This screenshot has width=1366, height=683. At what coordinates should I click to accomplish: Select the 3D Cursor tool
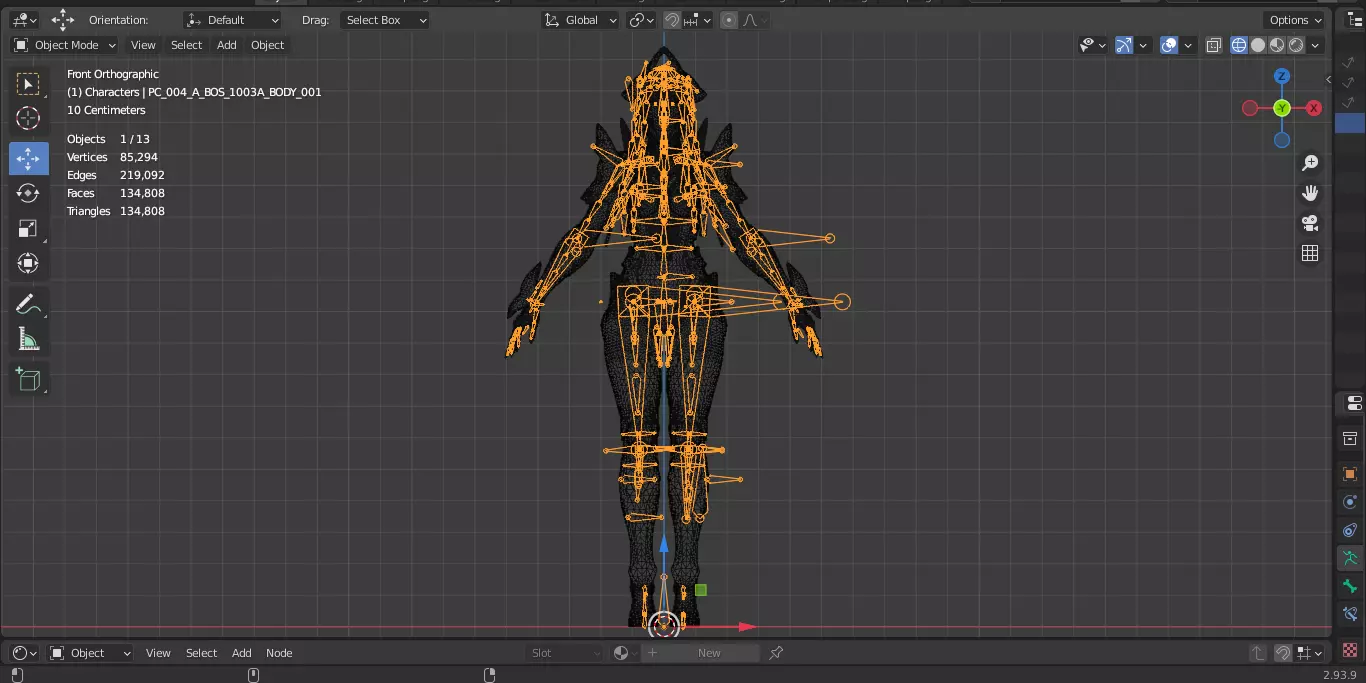pos(28,119)
